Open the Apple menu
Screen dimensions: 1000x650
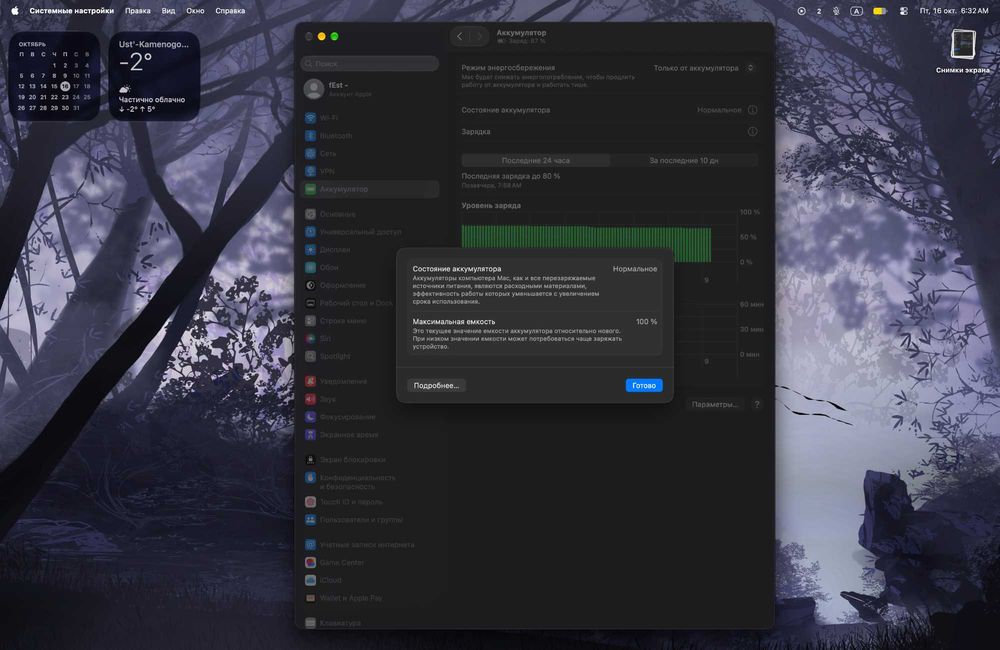click(x=15, y=11)
